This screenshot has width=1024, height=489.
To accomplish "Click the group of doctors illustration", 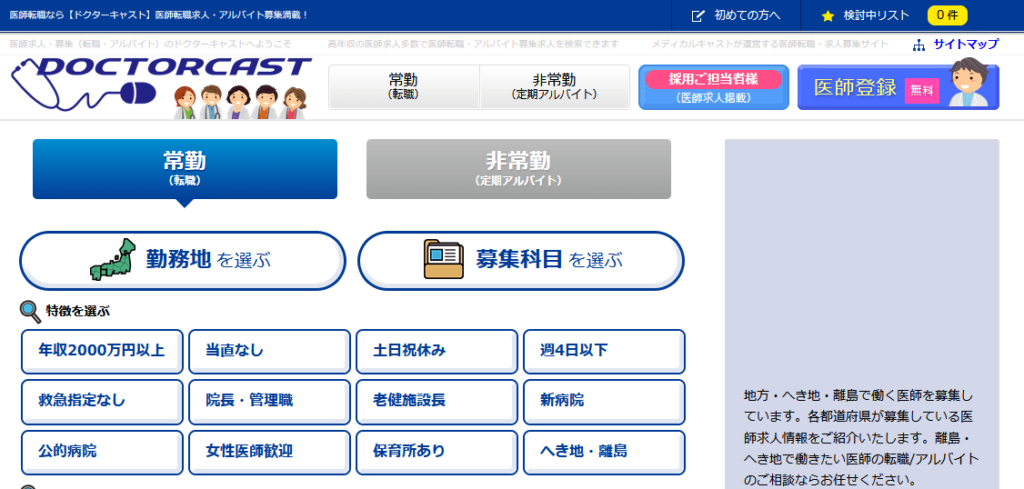I will pos(241,101).
